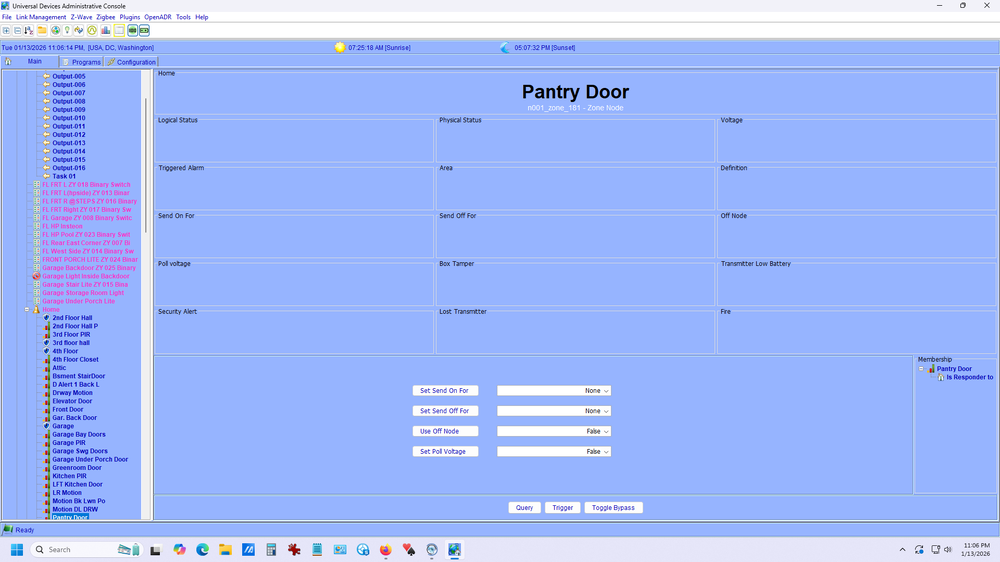Viewport: 1000px width, 562px height.
Task: Click the yellow clock toolbar icon
Action: pos(92,30)
